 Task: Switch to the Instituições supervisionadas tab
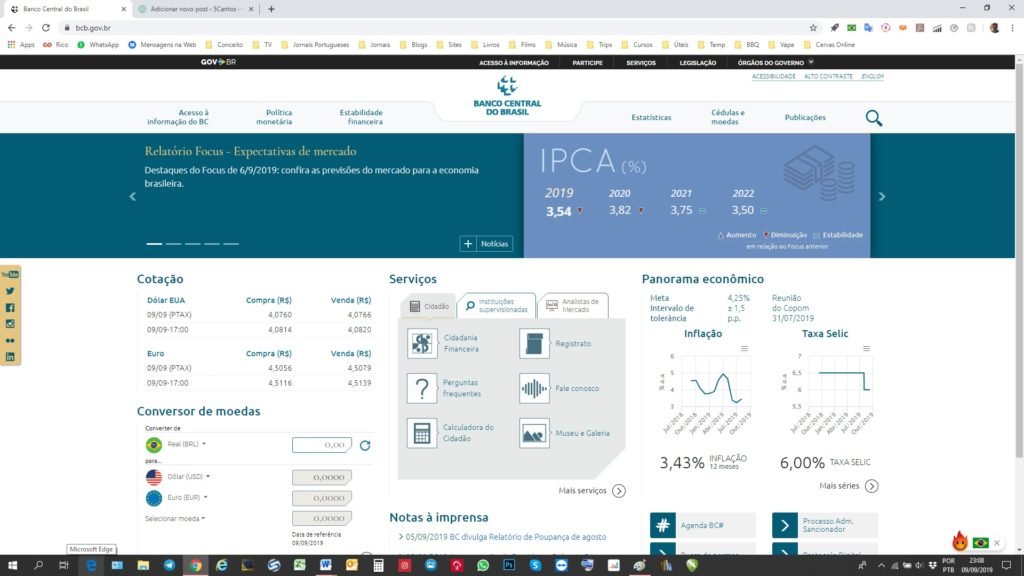click(x=498, y=306)
